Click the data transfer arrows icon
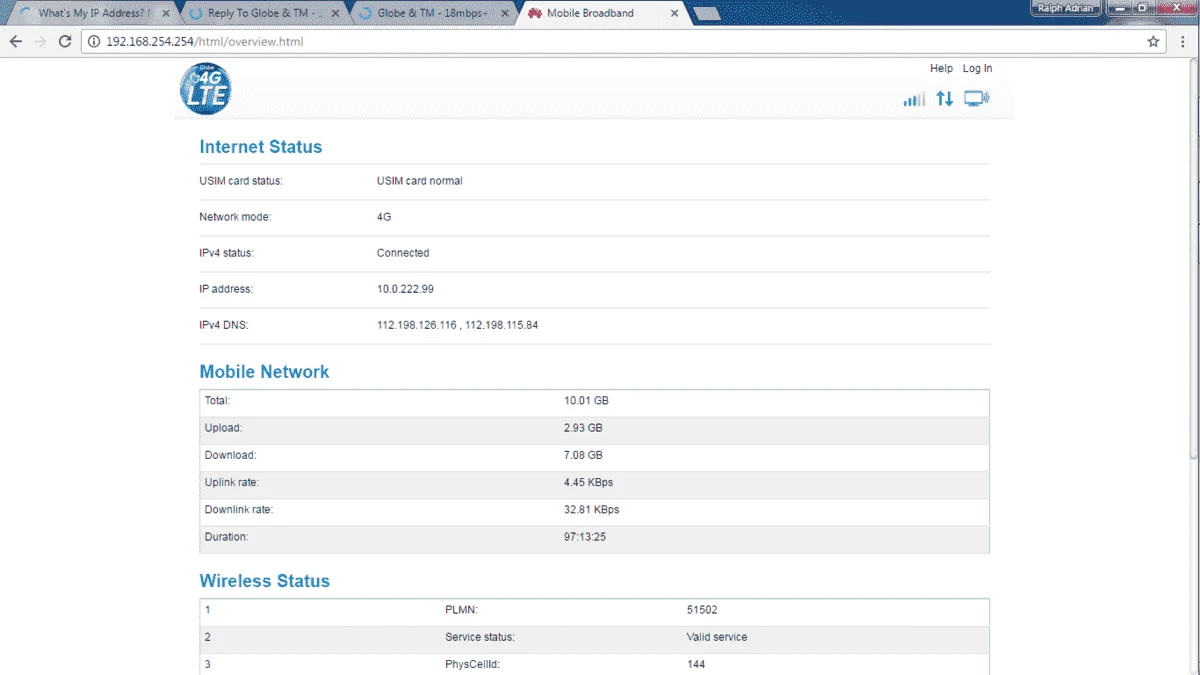The image size is (1200, 675). point(944,99)
